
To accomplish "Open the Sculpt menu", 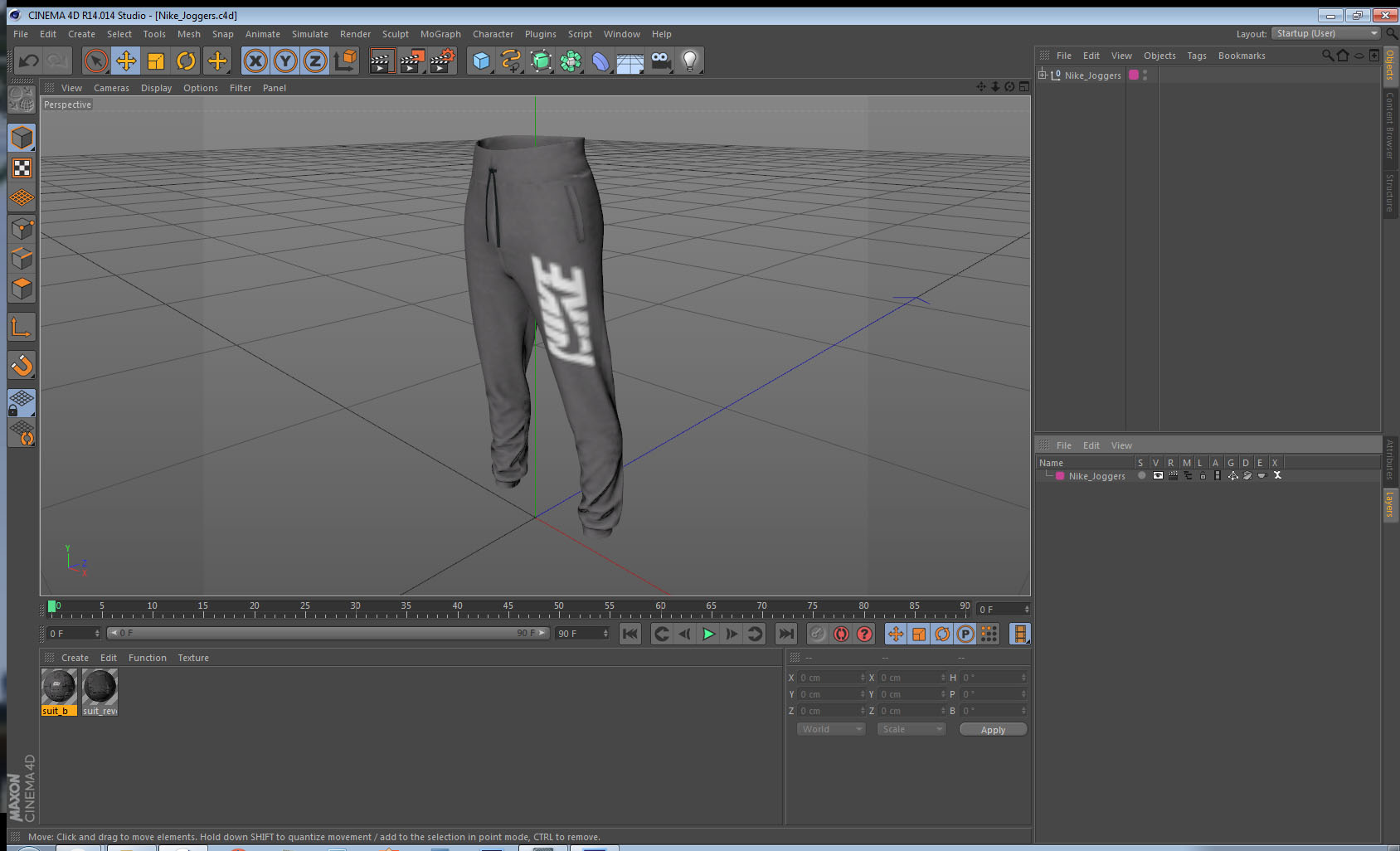I will tap(396, 34).
